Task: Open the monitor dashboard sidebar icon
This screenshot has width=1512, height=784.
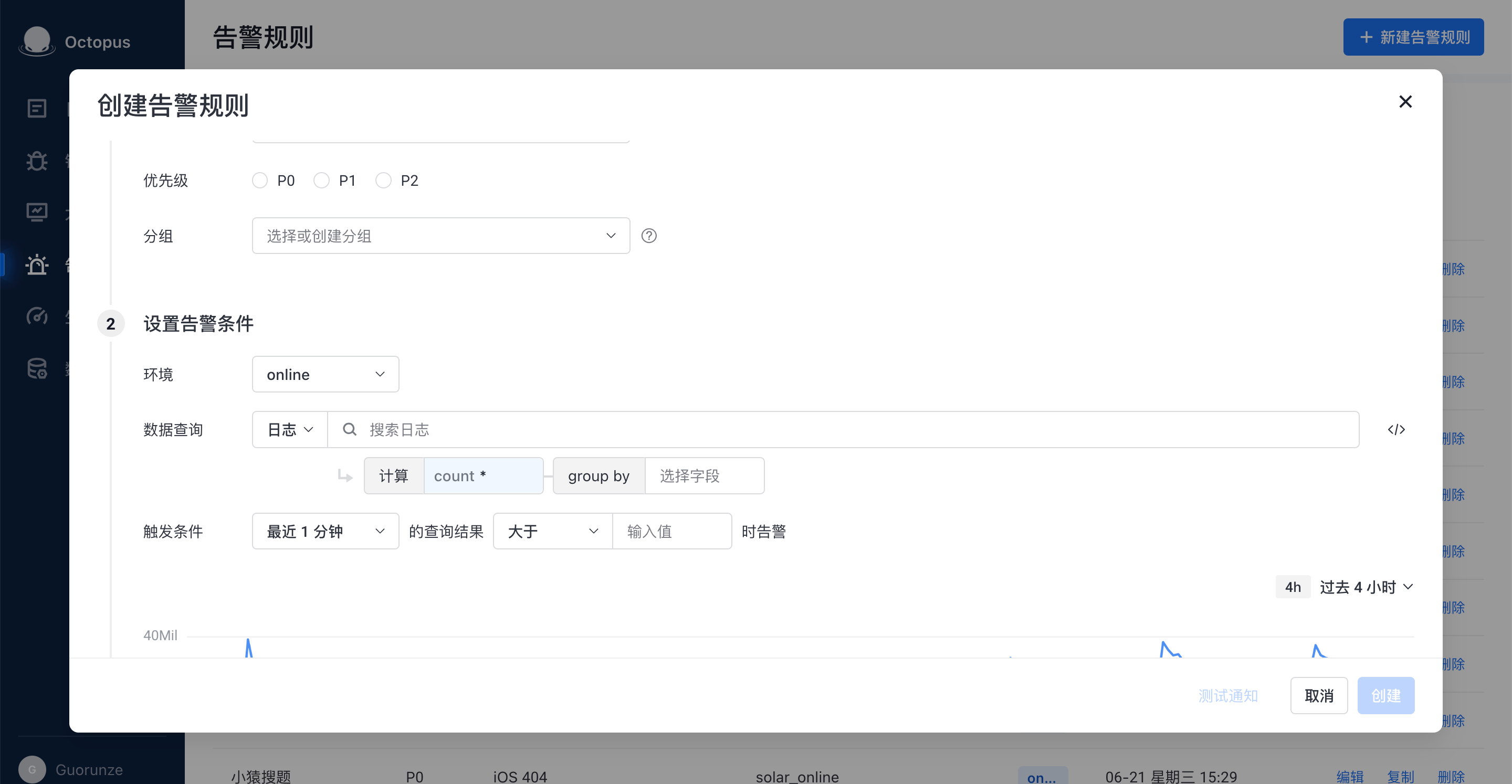Action: 37,213
